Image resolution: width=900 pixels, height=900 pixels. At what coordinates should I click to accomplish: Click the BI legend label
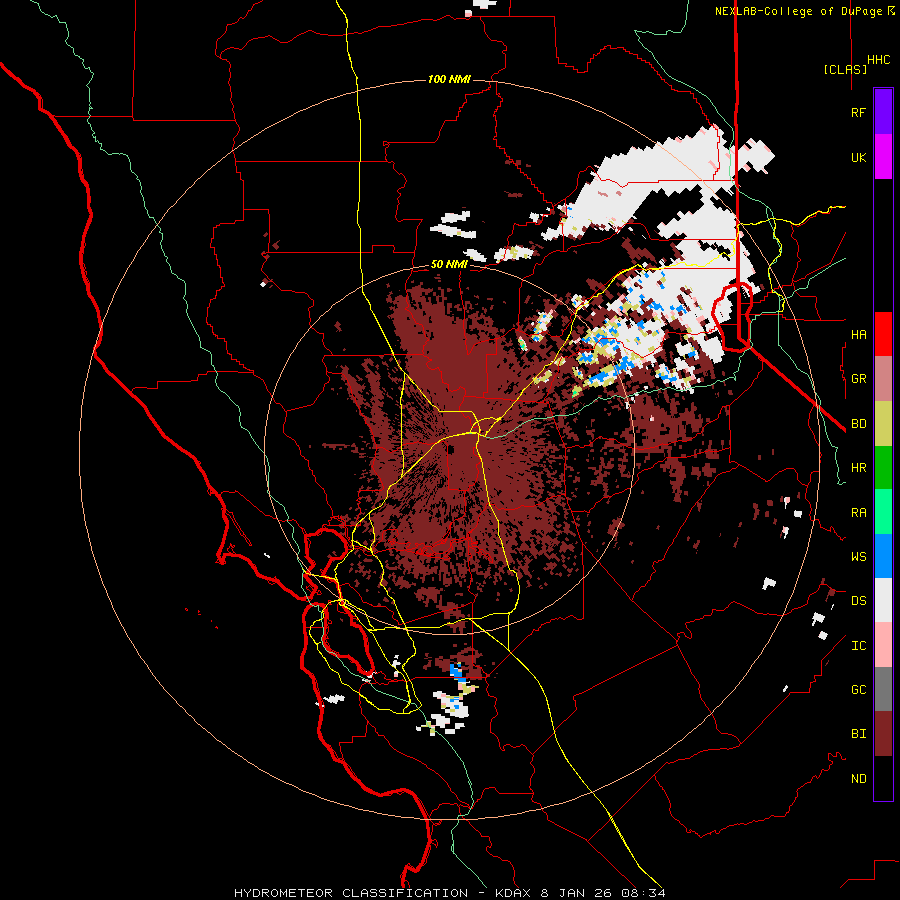click(858, 734)
